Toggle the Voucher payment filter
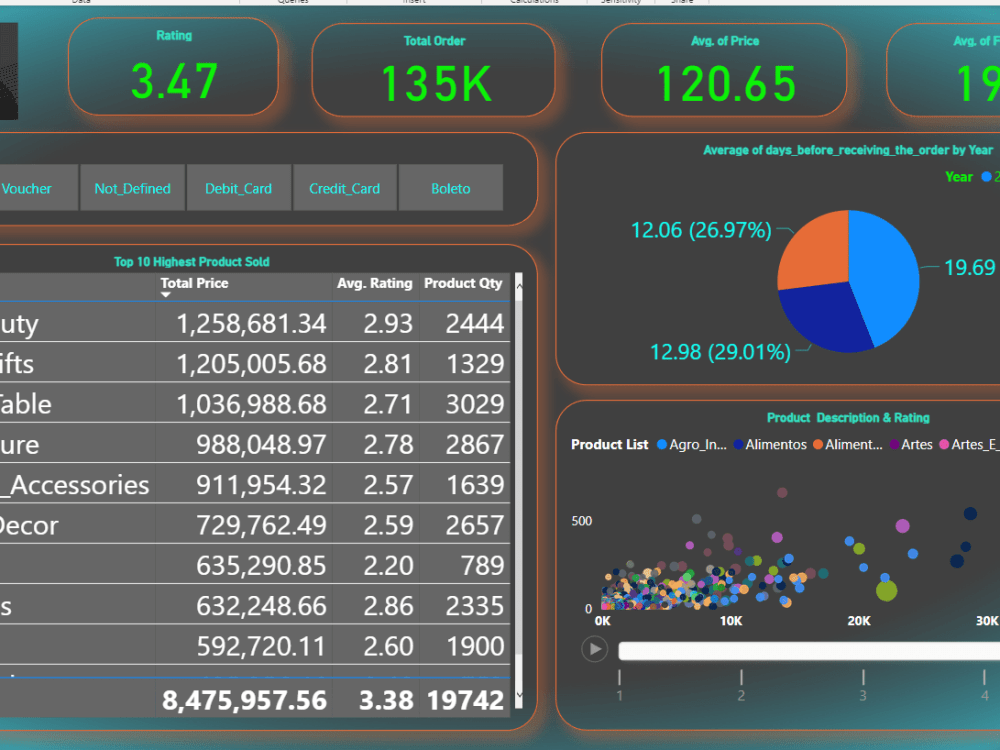The width and height of the screenshot is (1000, 750). coord(27,188)
